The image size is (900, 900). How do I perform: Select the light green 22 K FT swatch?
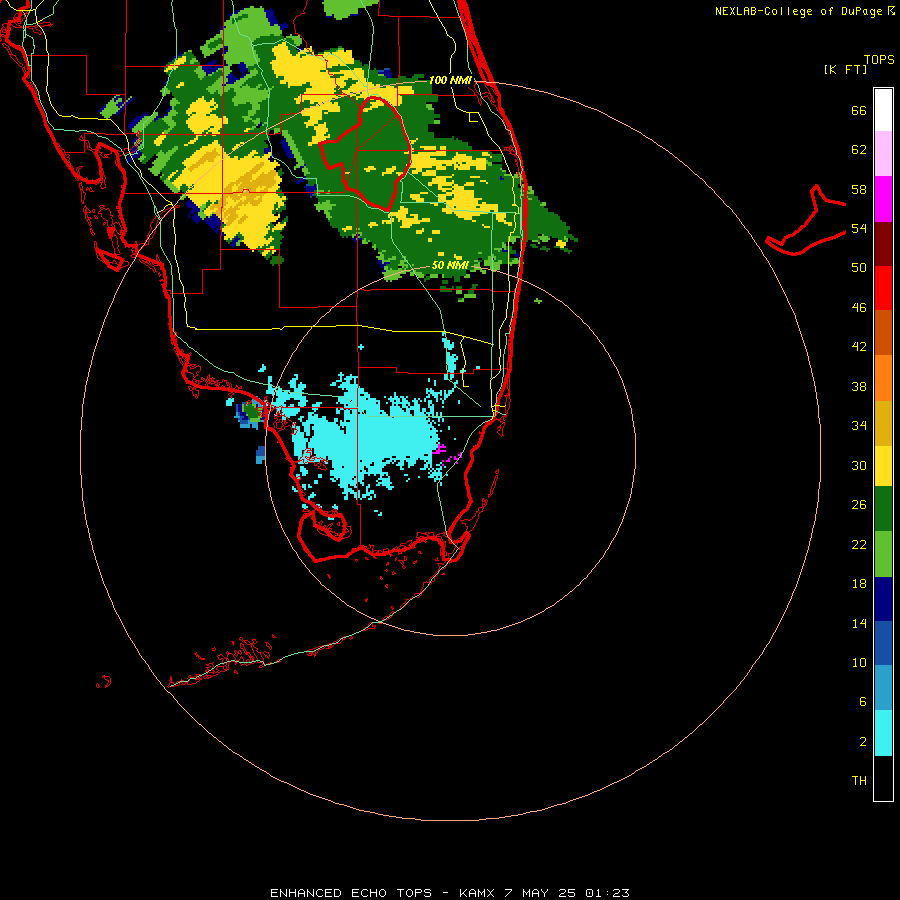pyautogui.click(x=883, y=554)
